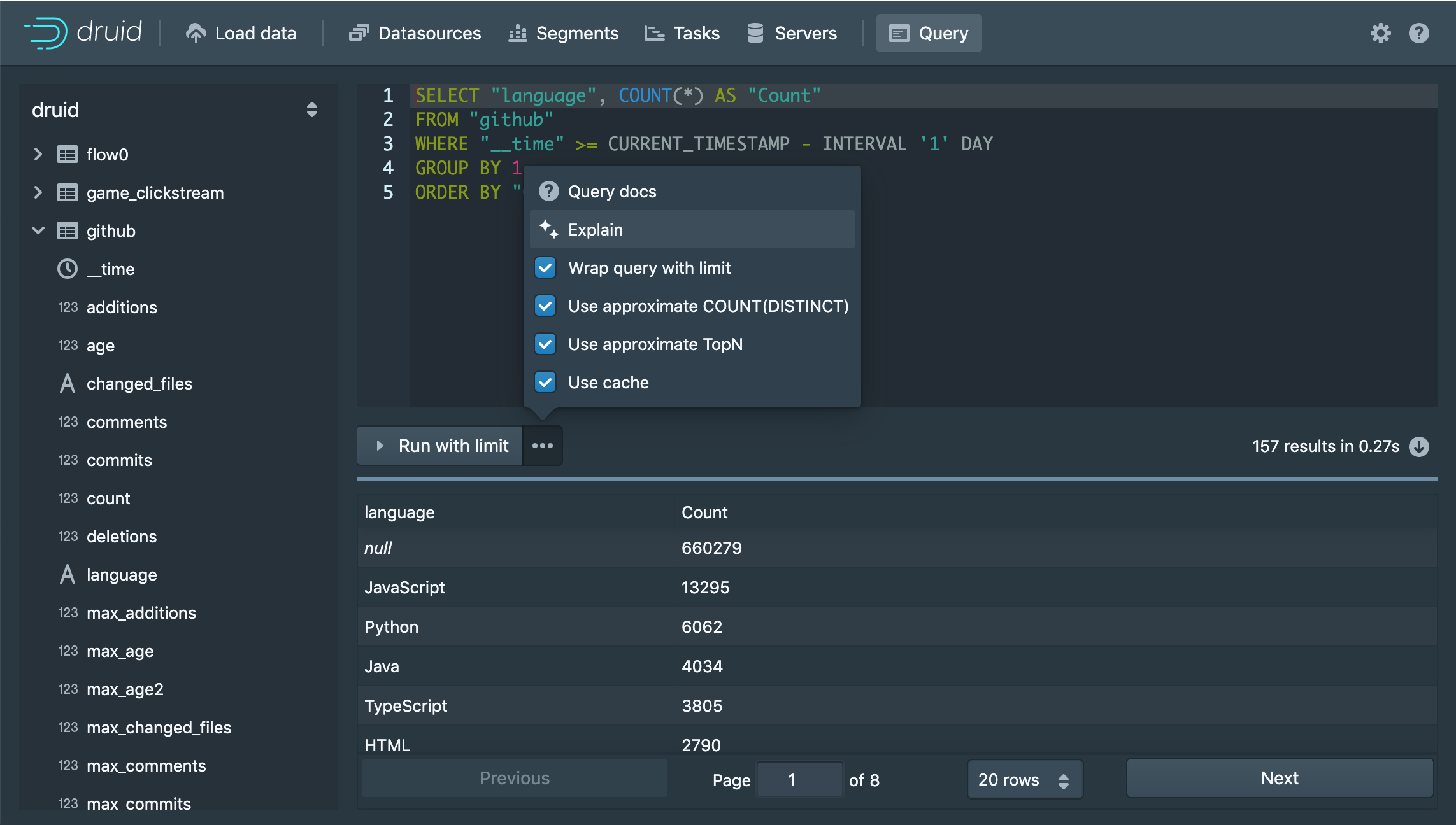Toggle Use approximate TopN checkbox
Screen dimensions: 1456x825
[x=545, y=344]
